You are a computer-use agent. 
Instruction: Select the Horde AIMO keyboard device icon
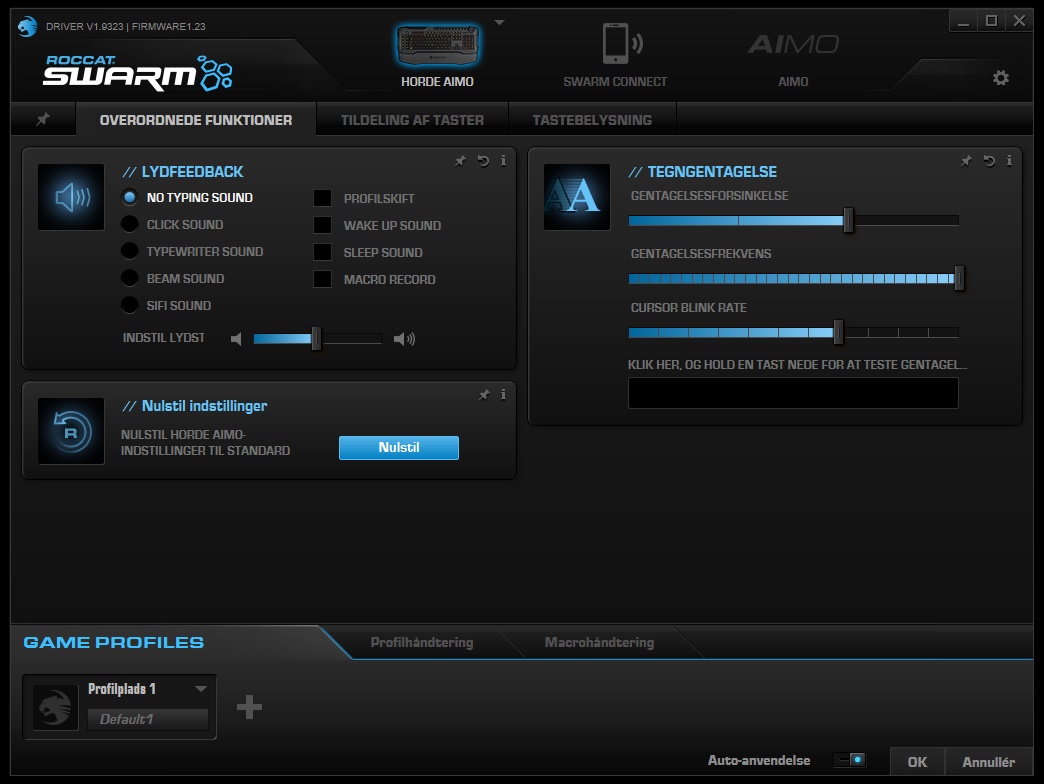(x=437, y=45)
